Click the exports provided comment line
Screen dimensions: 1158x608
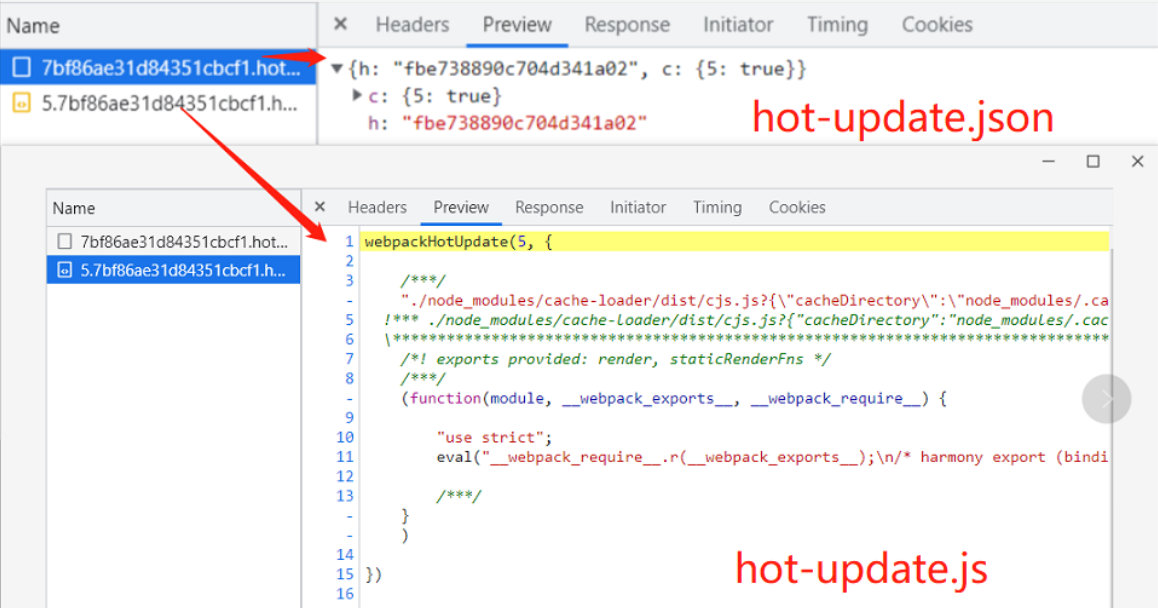pyautogui.click(x=615, y=359)
